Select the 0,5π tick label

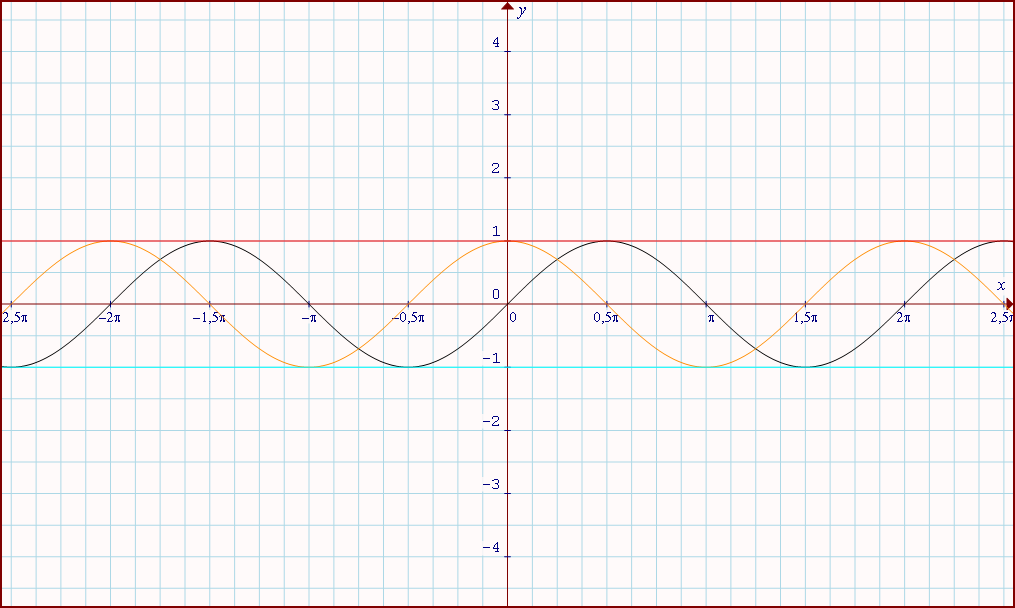[x=606, y=317]
